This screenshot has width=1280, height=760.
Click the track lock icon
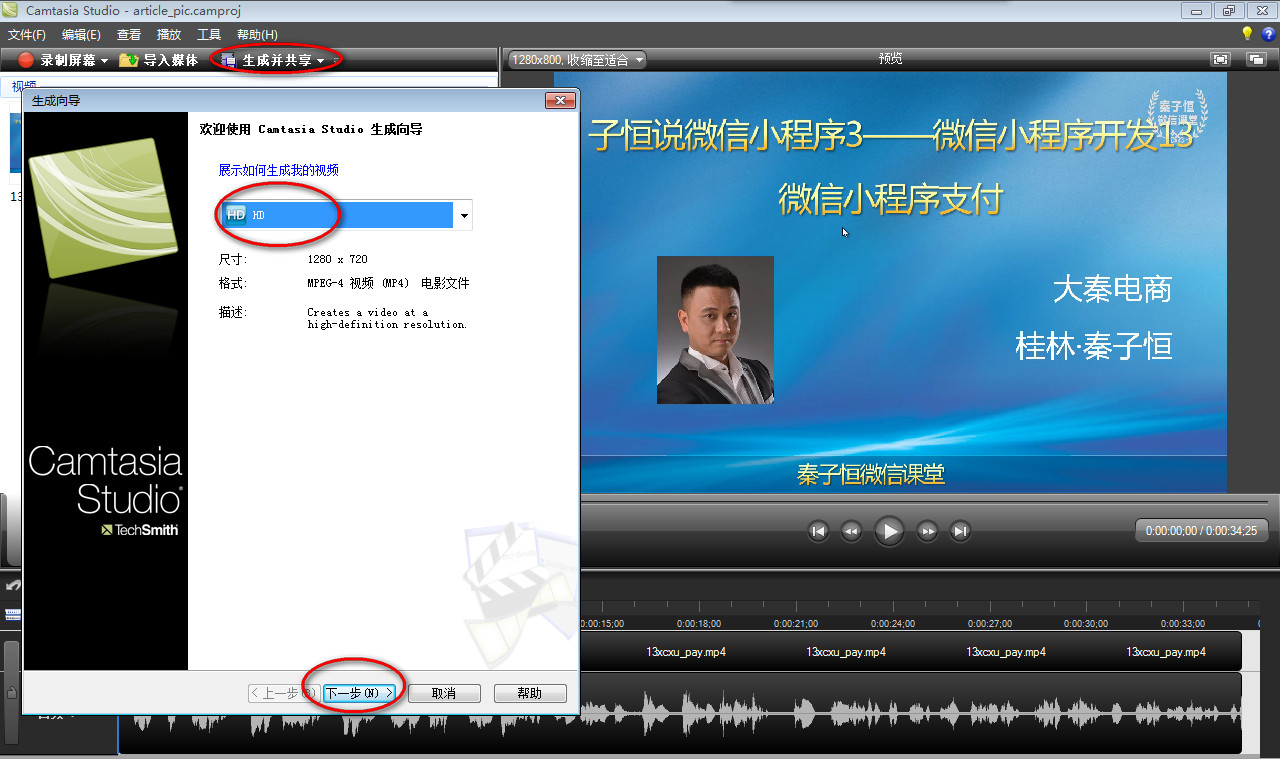11,691
